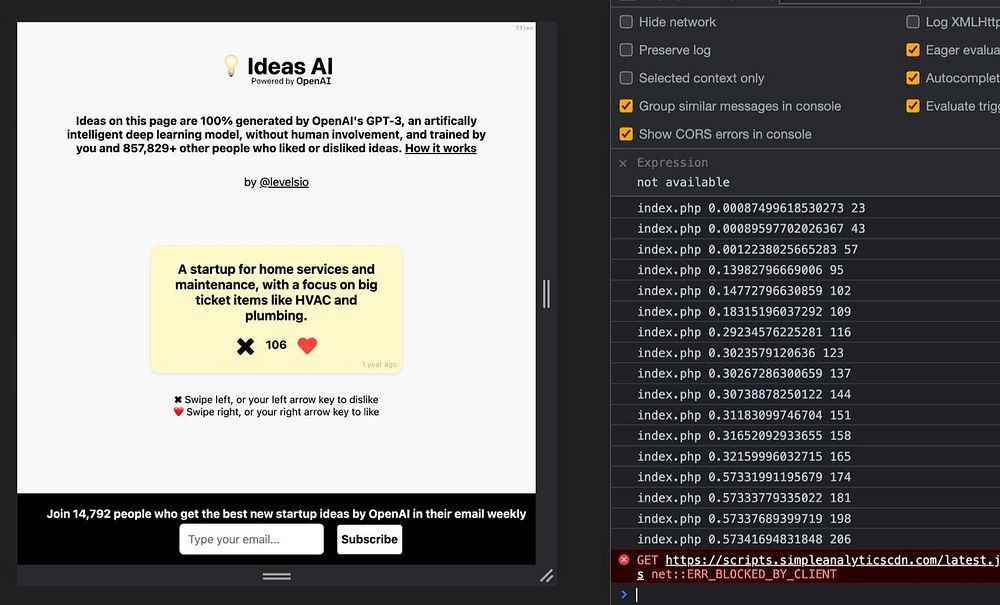Enable the Preserve log checkbox
The height and width of the screenshot is (605, 1000).
(626, 50)
